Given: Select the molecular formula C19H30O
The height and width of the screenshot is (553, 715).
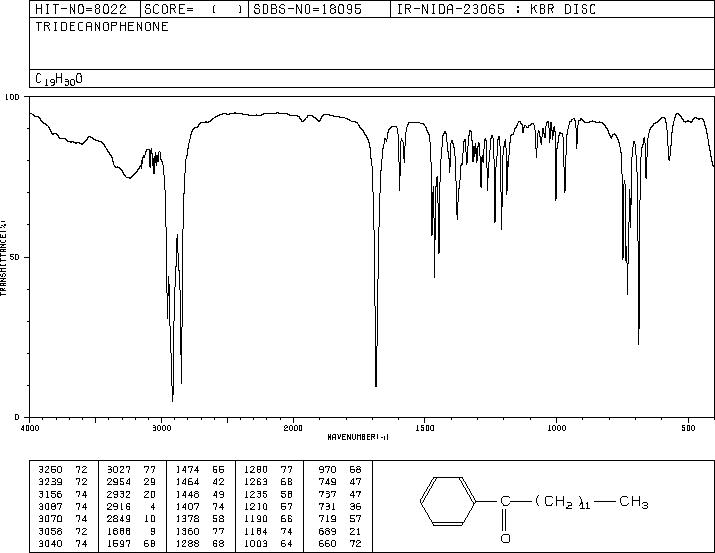Looking at the screenshot, I should pyautogui.click(x=59, y=79).
